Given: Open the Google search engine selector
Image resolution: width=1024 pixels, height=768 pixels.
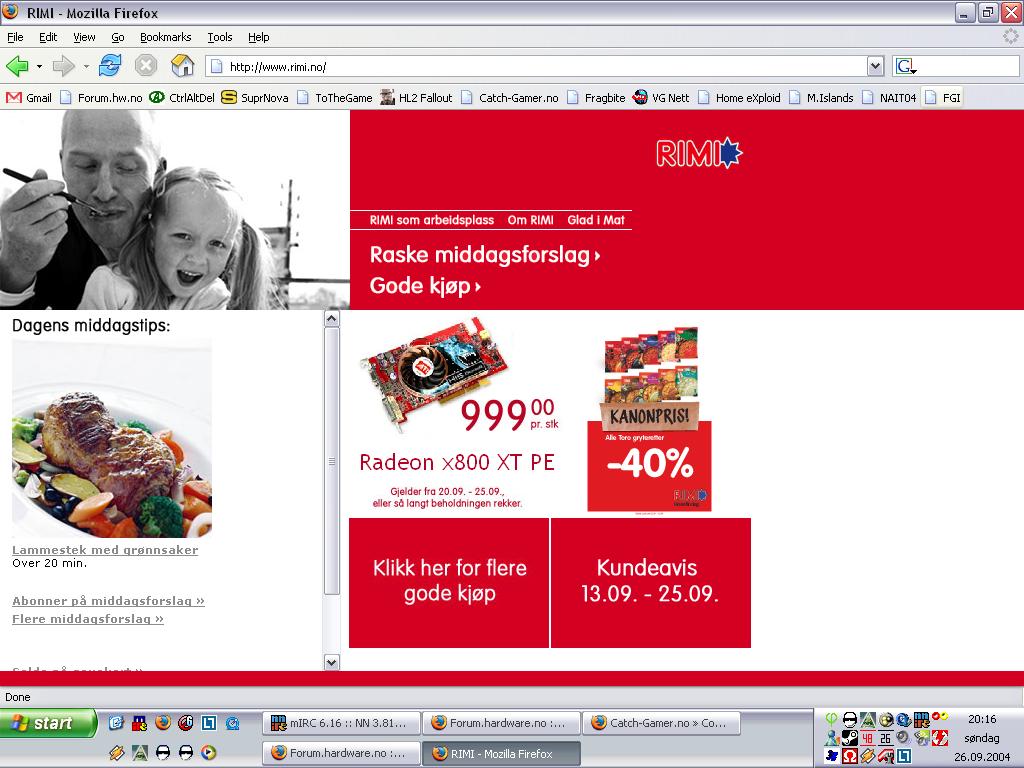Looking at the screenshot, I should click(x=906, y=66).
